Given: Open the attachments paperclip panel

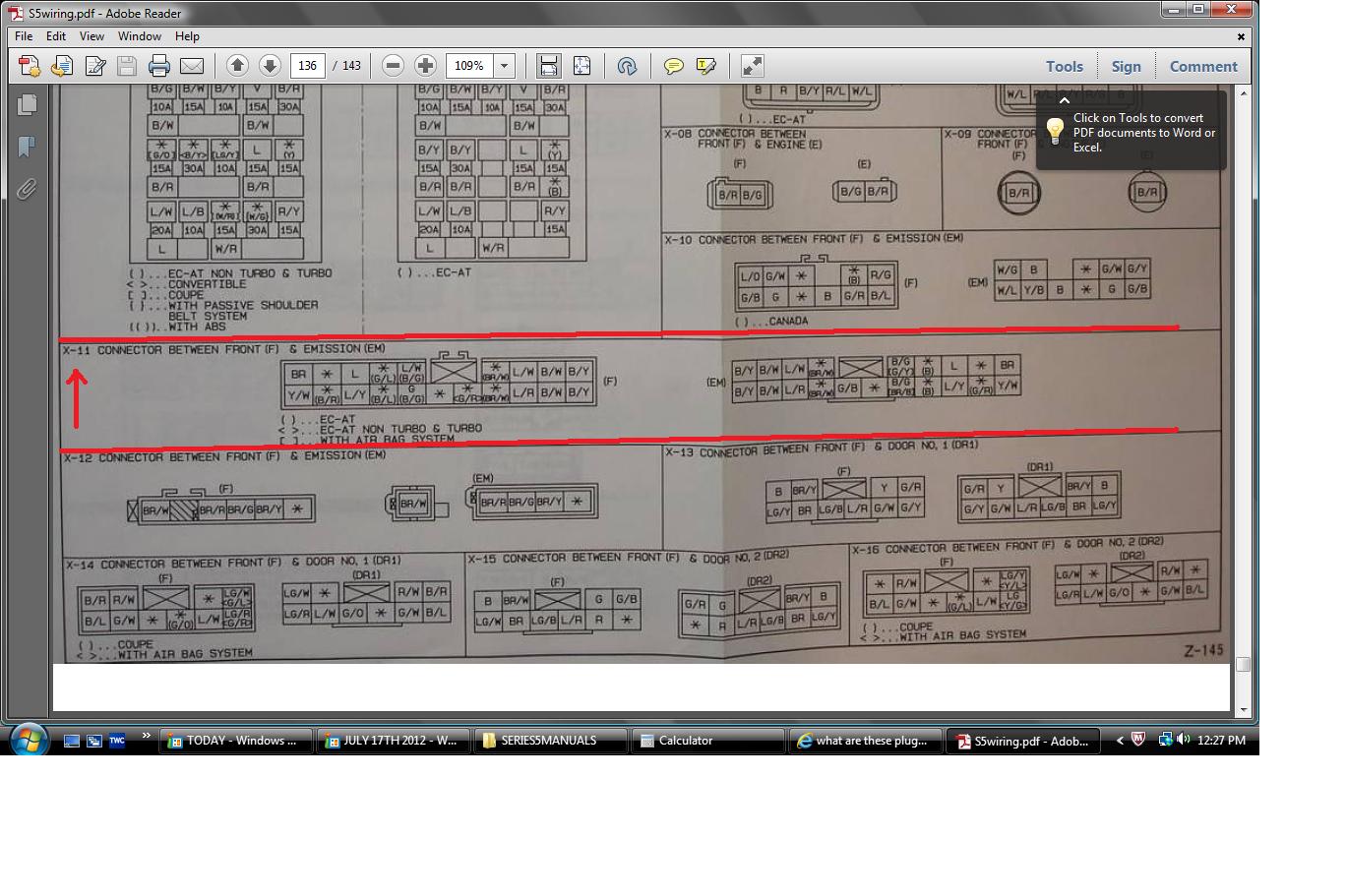Looking at the screenshot, I should 27,188.
